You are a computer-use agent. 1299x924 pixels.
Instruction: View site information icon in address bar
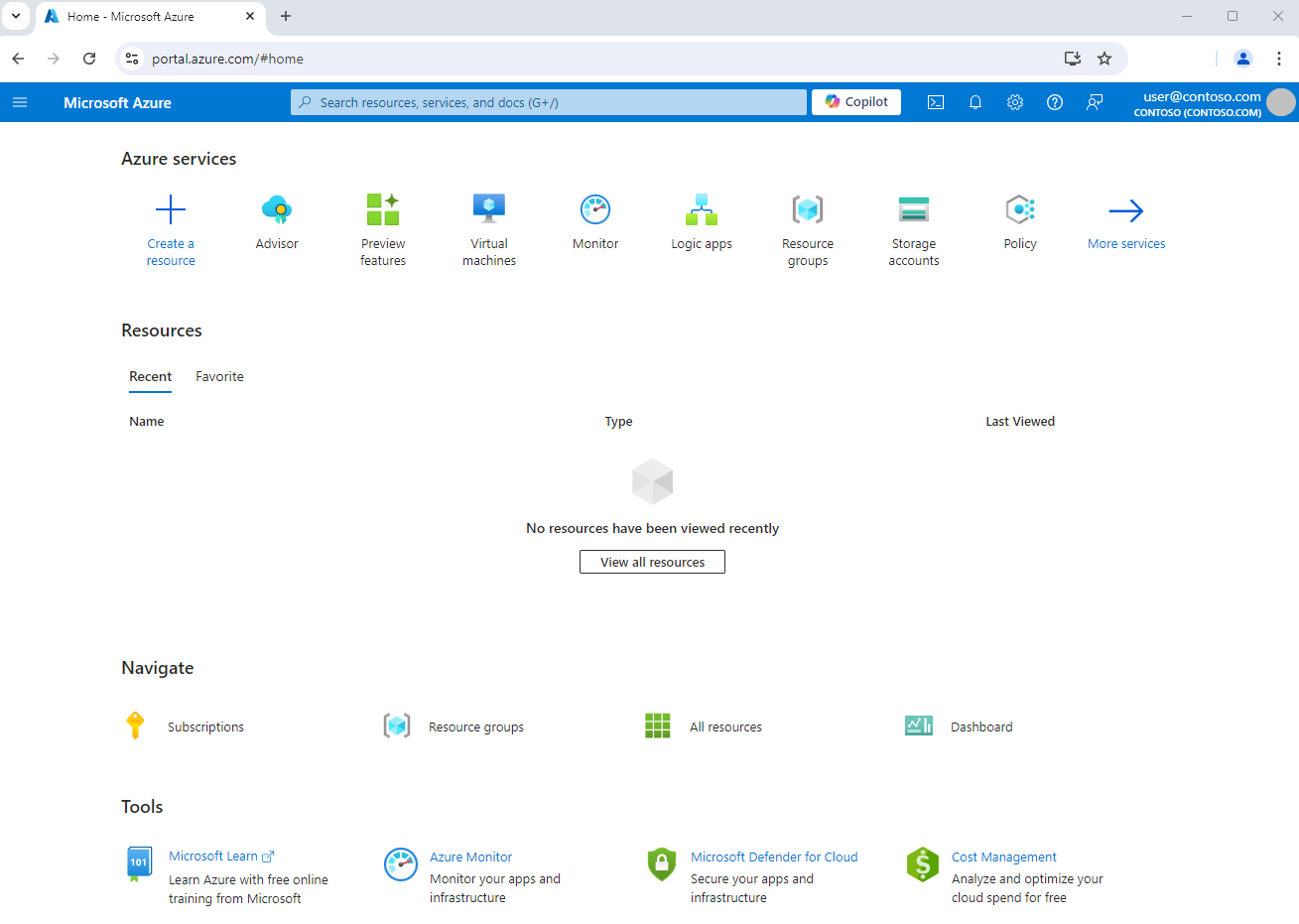point(132,59)
